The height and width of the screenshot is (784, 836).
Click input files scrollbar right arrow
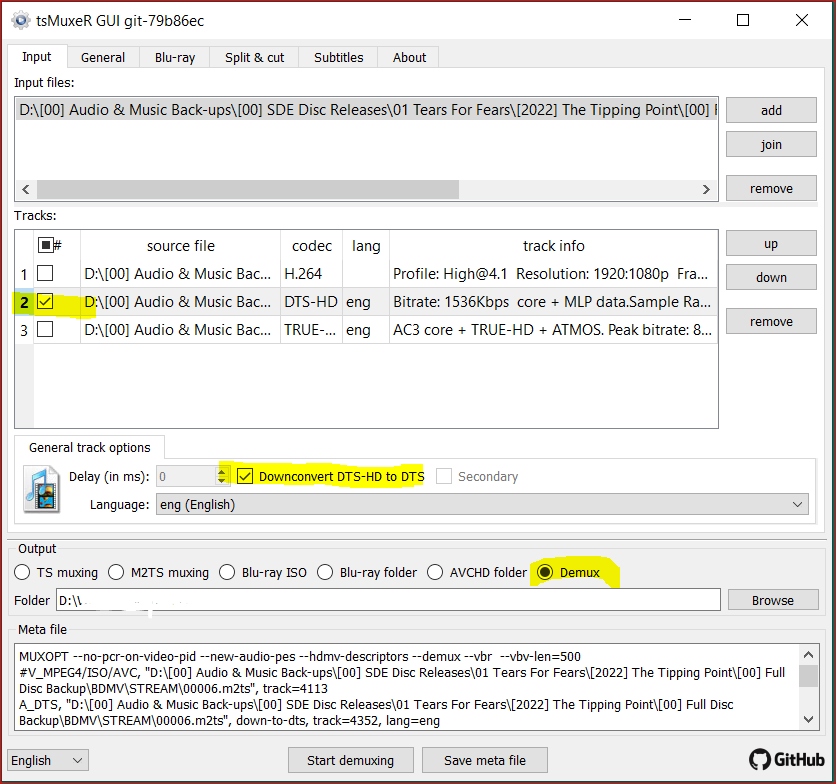click(x=706, y=189)
